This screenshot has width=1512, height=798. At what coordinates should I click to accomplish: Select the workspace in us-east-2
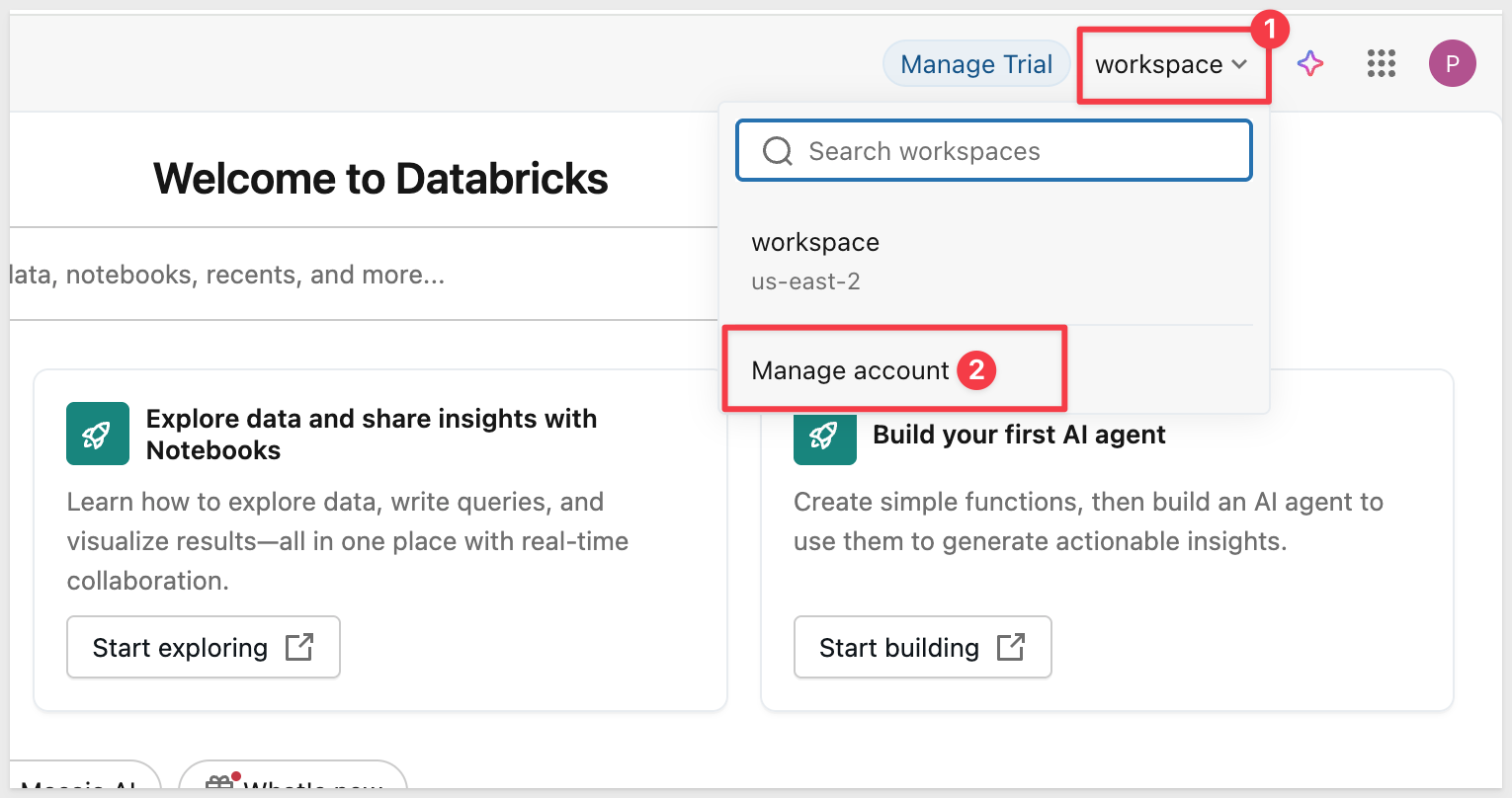tap(815, 261)
